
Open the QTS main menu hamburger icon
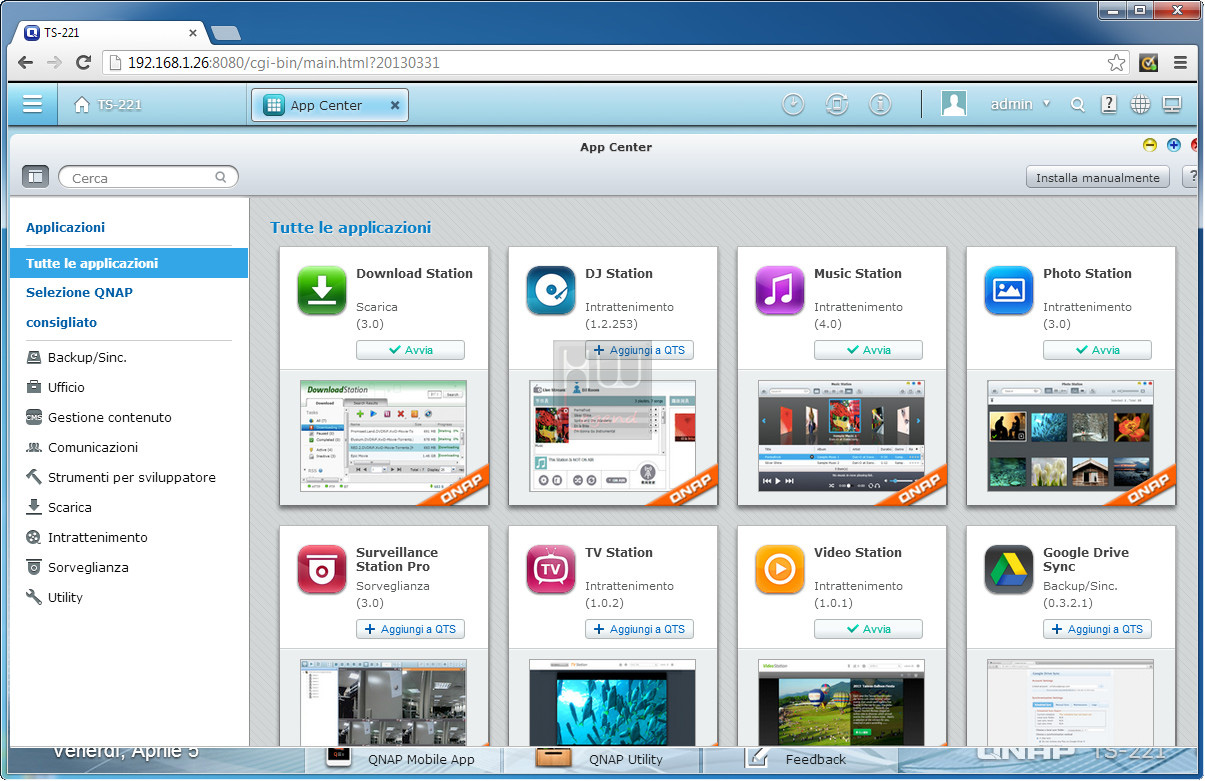coord(33,104)
